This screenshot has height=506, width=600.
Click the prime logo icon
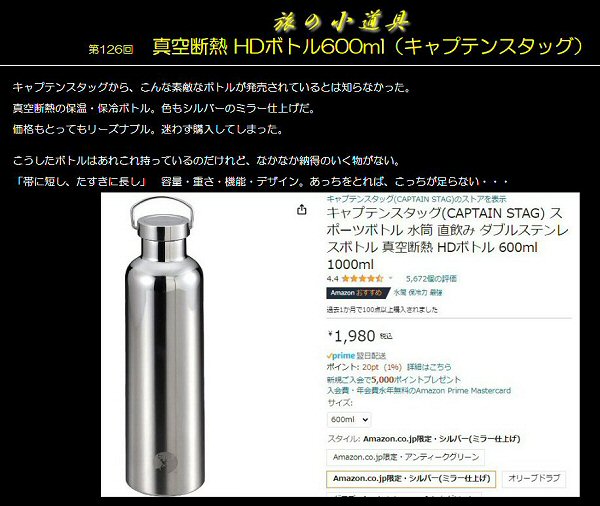[341, 356]
